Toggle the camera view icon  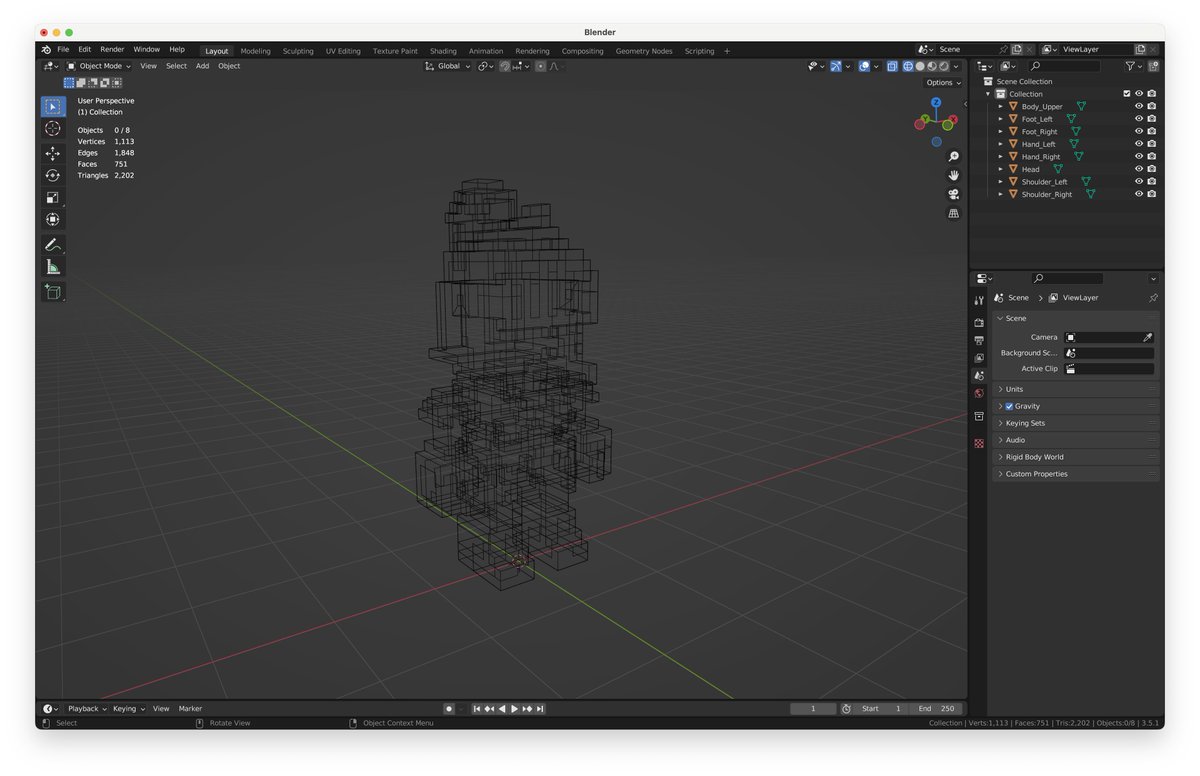click(953, 194)
